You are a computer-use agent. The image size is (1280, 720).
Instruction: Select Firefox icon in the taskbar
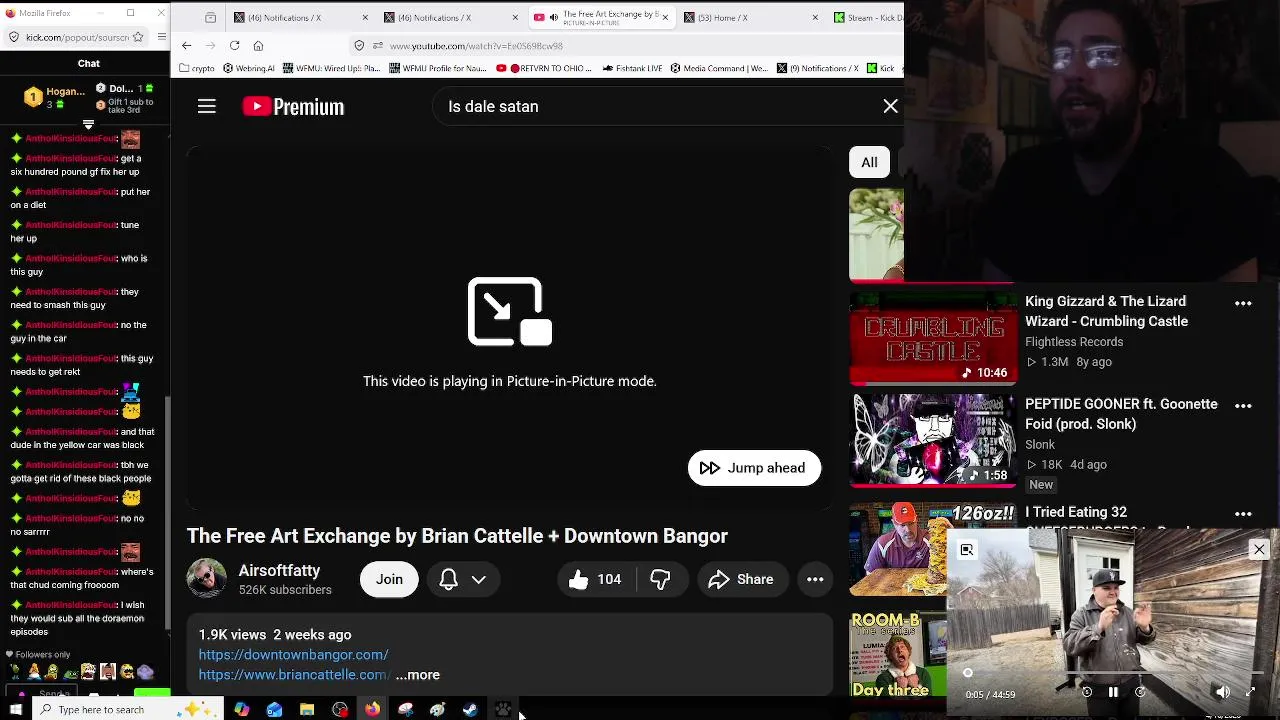(372, 710)
